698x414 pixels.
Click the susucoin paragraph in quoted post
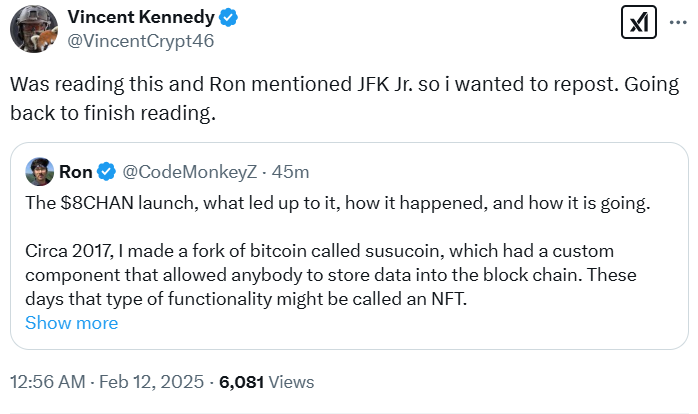click(300, 249)
